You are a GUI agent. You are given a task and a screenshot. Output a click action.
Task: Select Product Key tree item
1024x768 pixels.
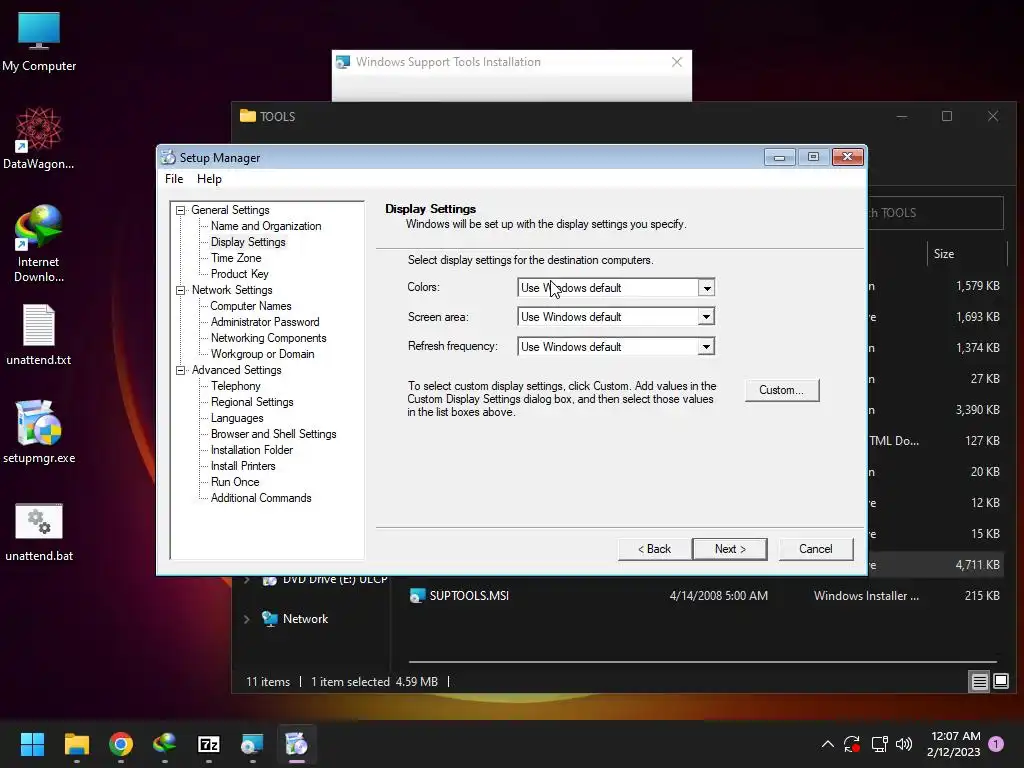click(240, 274)
